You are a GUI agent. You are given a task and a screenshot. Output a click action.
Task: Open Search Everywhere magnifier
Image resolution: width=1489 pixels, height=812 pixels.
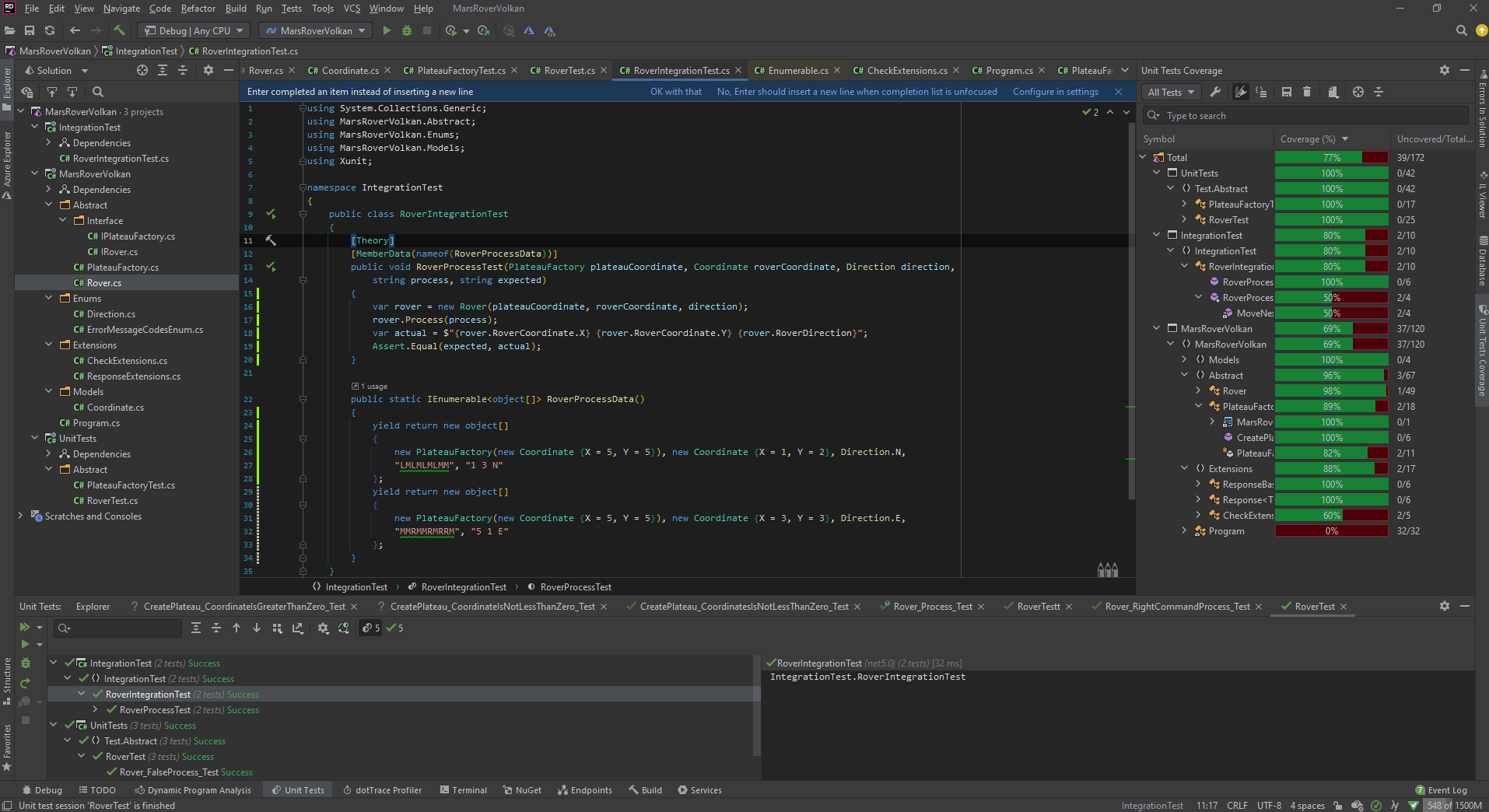[x=1461, y=31]
